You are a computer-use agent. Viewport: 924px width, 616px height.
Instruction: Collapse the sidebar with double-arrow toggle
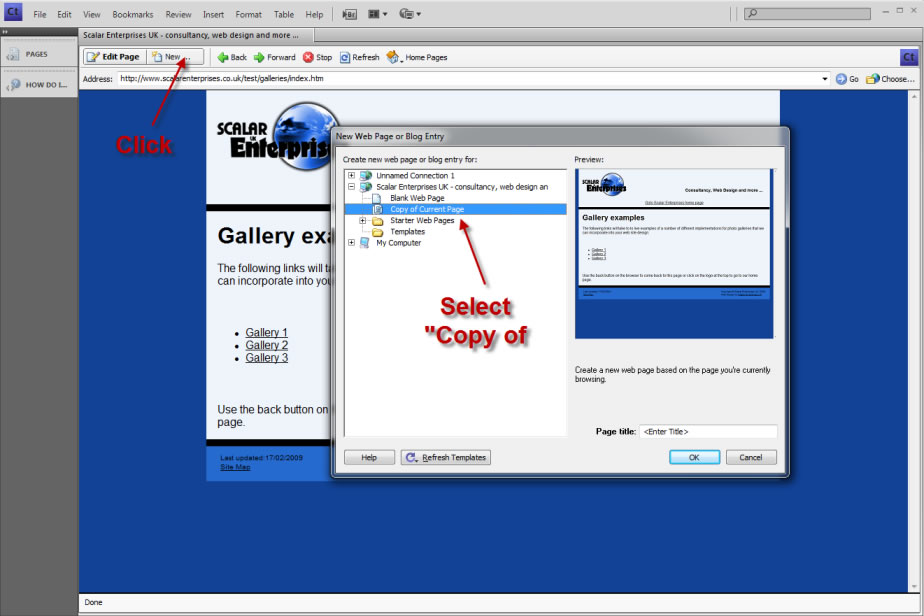[4, 32]
